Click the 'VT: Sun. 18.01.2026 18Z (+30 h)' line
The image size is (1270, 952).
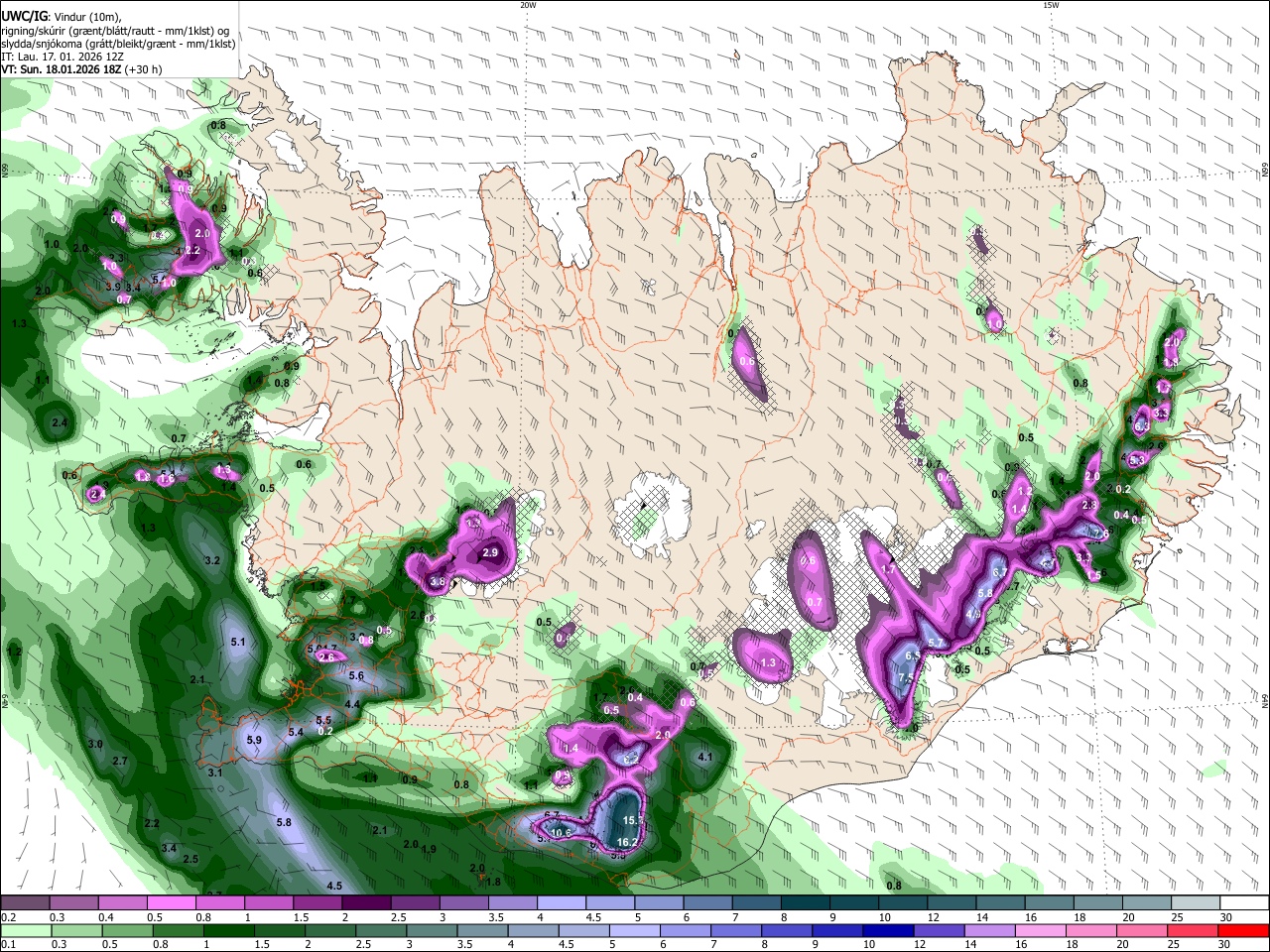coord(81,70)
